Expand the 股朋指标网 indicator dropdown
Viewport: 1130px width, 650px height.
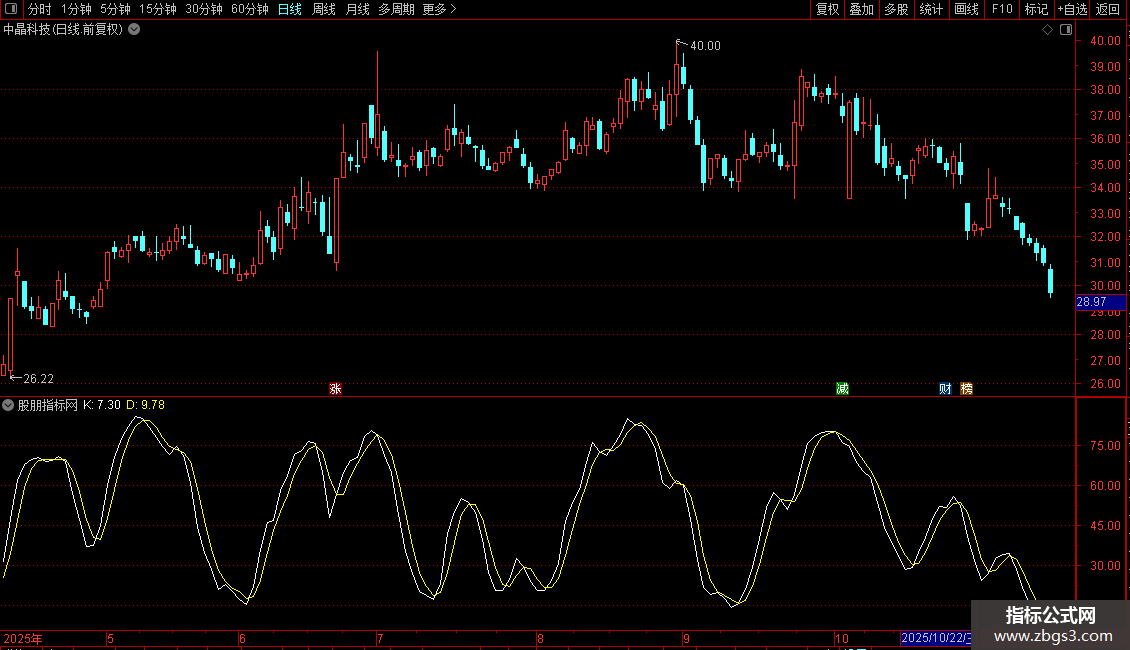pyautogui.click(x=9, y=405)
